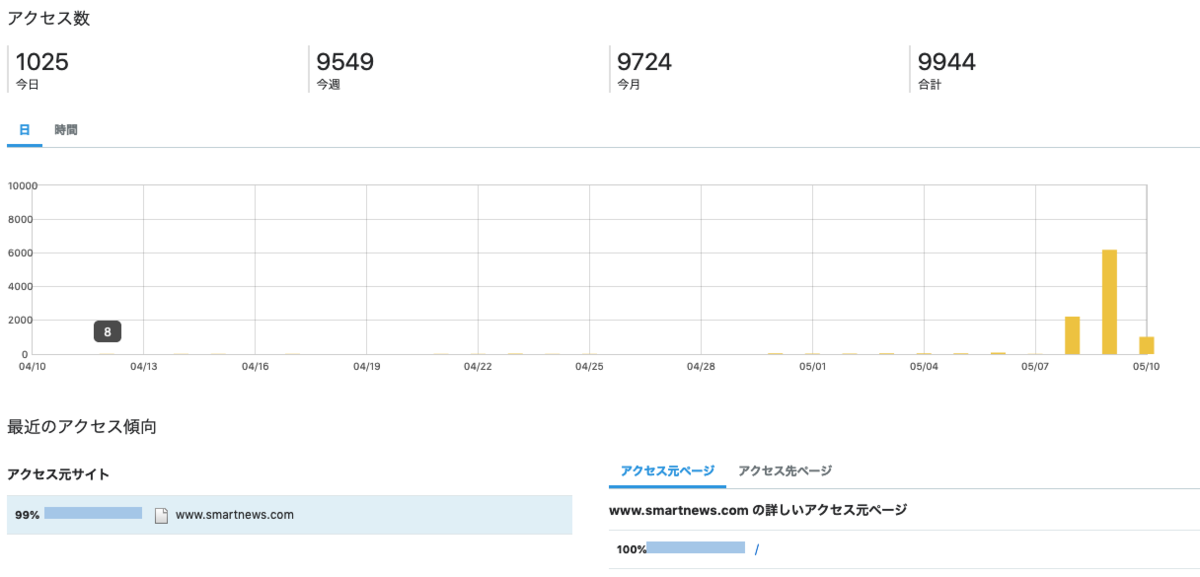Screen dimensions: 1200x577
Task: Click the 99% blue progress bar
Action: coord(93,514)
